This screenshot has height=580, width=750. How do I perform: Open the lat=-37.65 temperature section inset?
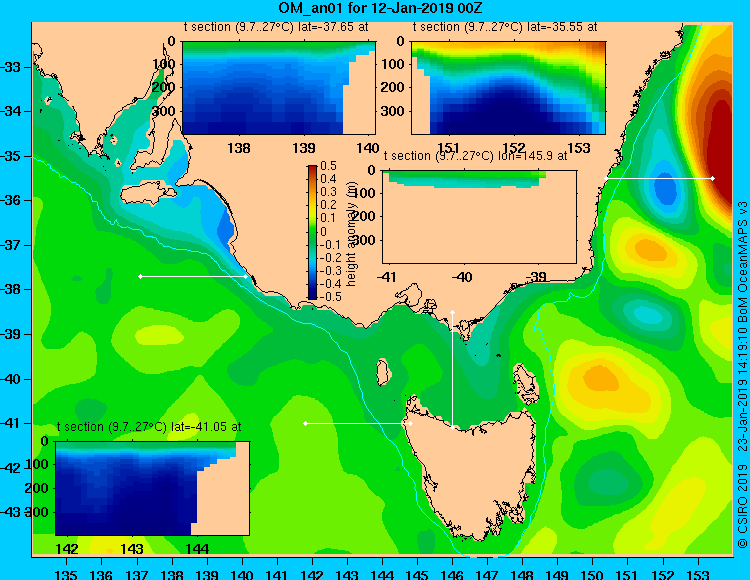[x=279, y=88]
